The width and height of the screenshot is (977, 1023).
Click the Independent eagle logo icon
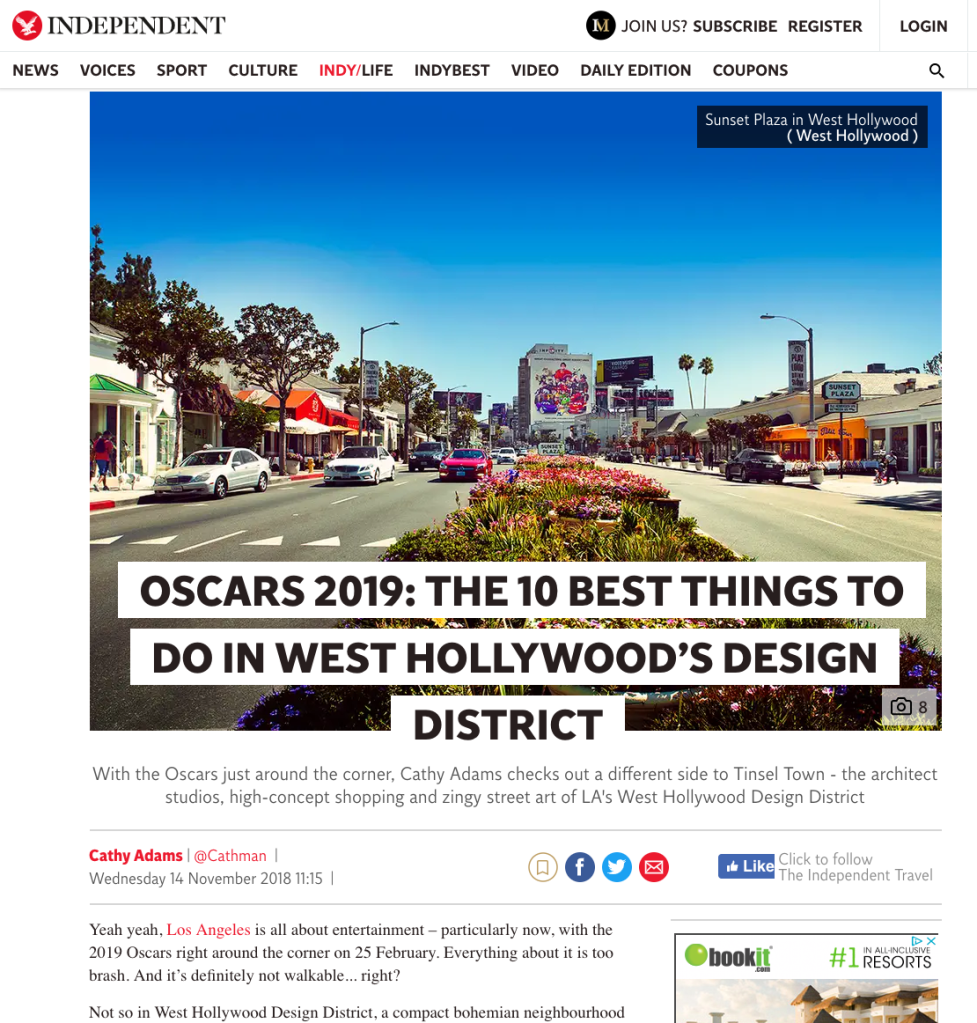pos(27,25)
